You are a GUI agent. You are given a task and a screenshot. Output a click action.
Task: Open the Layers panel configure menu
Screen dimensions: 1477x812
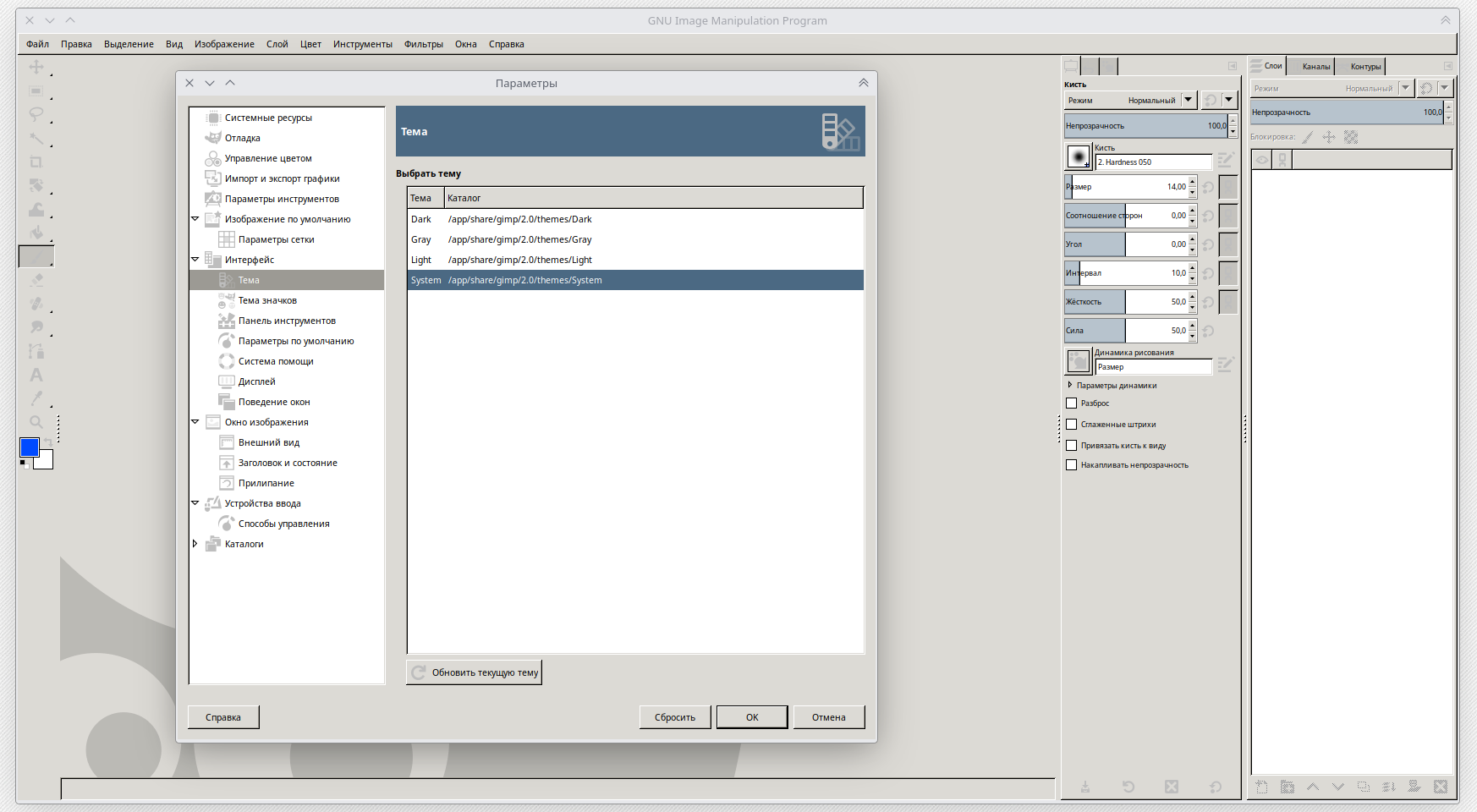1448,66
